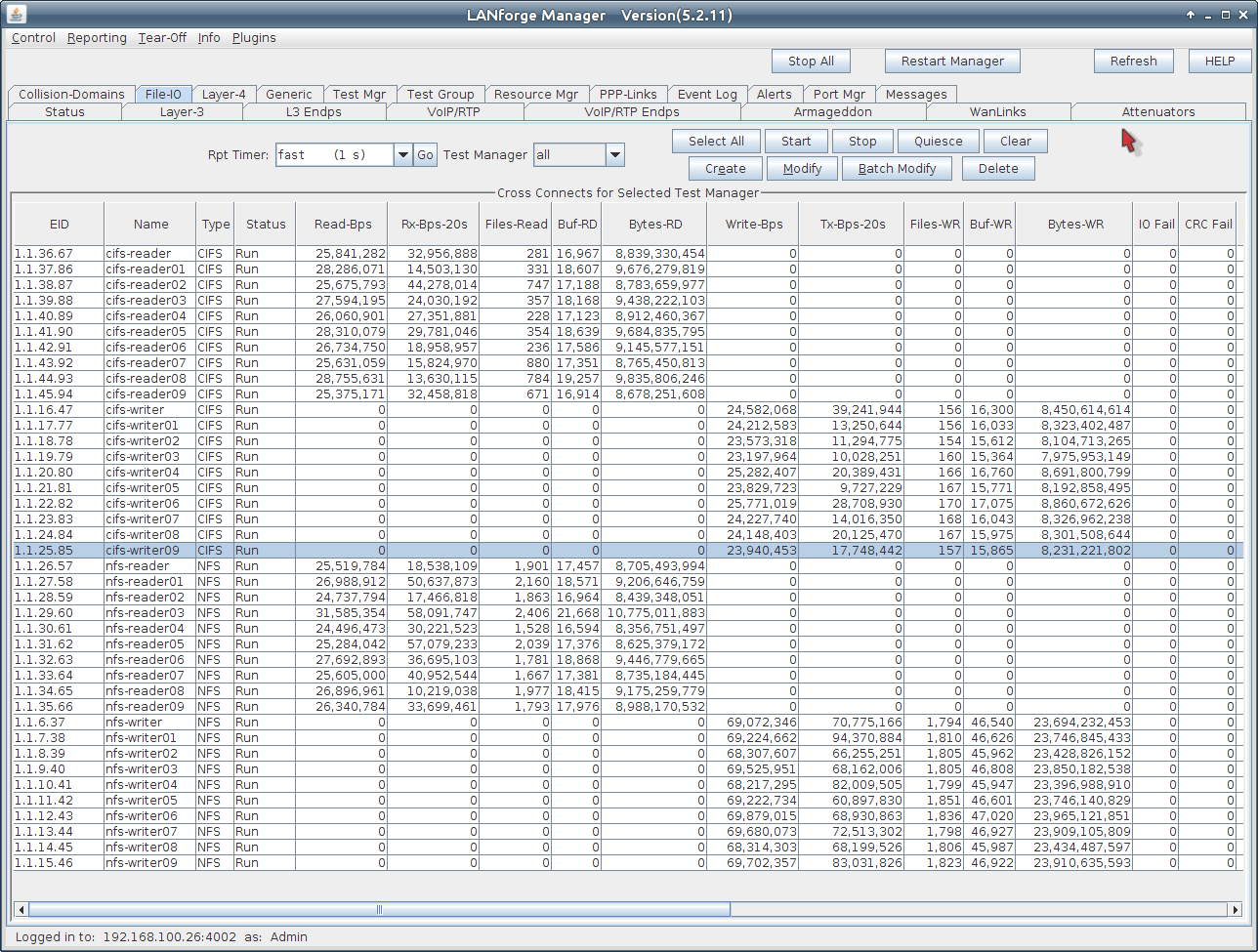Sort by the Files-Read column header
The width and height of the screenshot is (1258, 952).
click(516, 224)
